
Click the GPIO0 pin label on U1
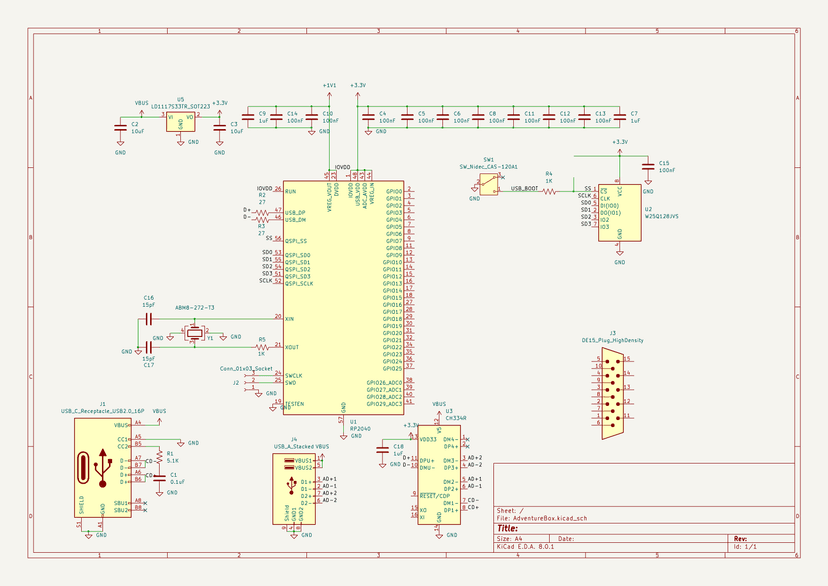394,192
